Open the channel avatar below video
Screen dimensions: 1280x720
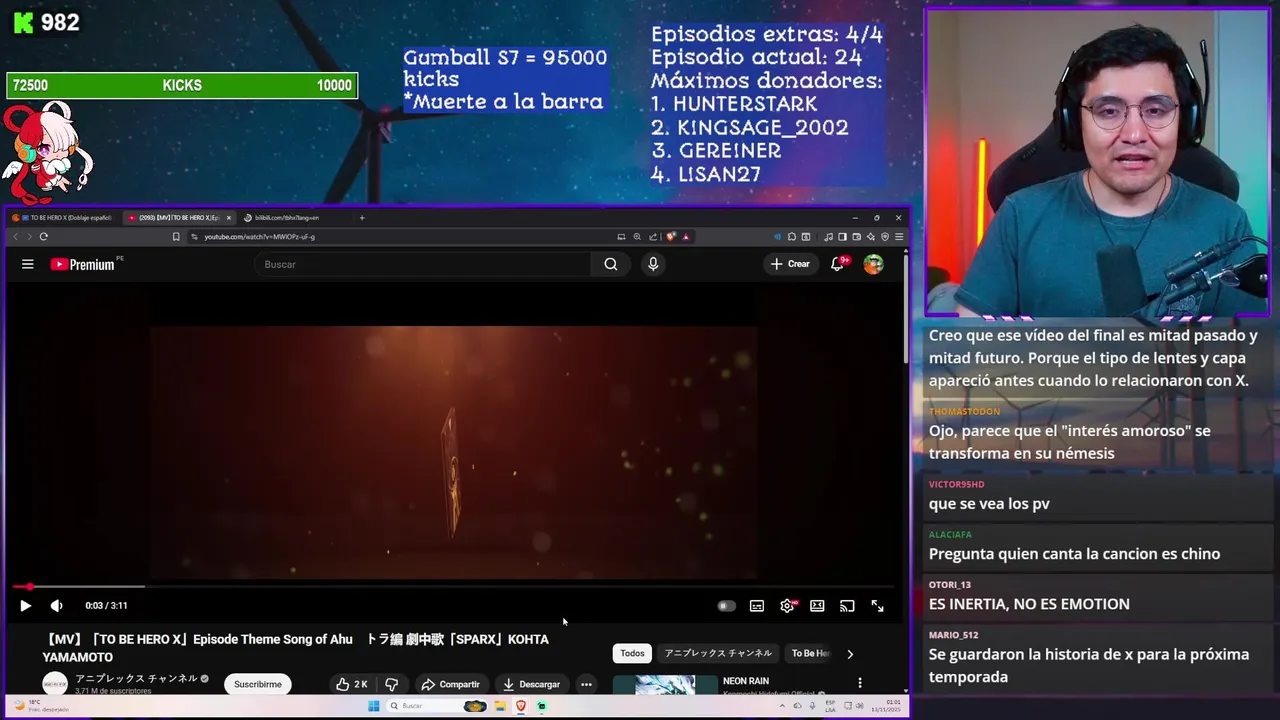(56, 684)
